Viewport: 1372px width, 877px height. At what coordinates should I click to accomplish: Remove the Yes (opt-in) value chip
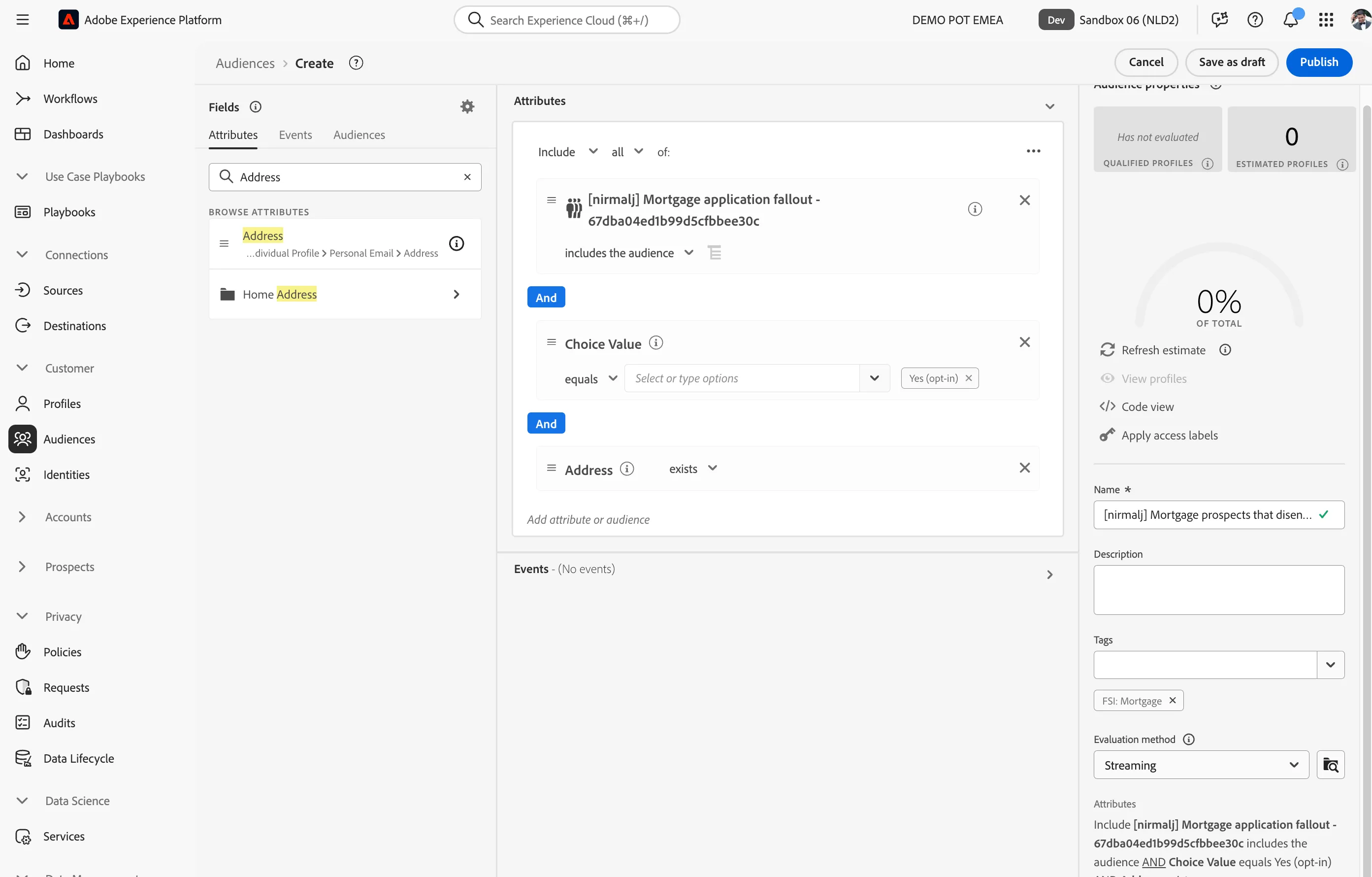coord(969,378)
